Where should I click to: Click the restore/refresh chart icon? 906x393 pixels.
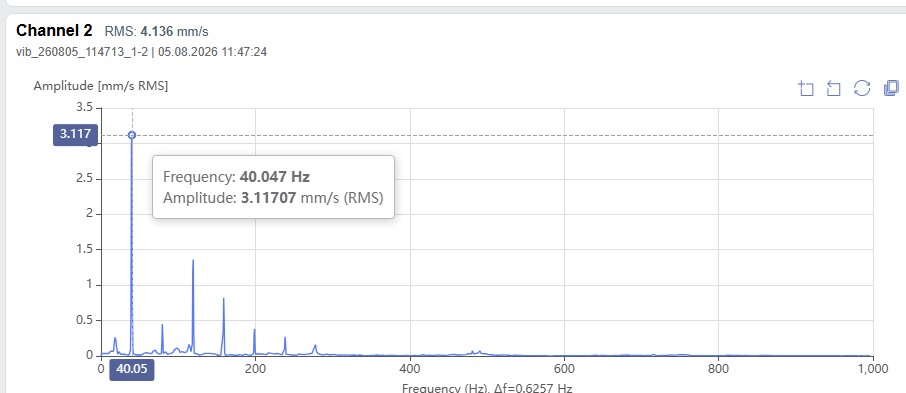[x=862, y=88]
